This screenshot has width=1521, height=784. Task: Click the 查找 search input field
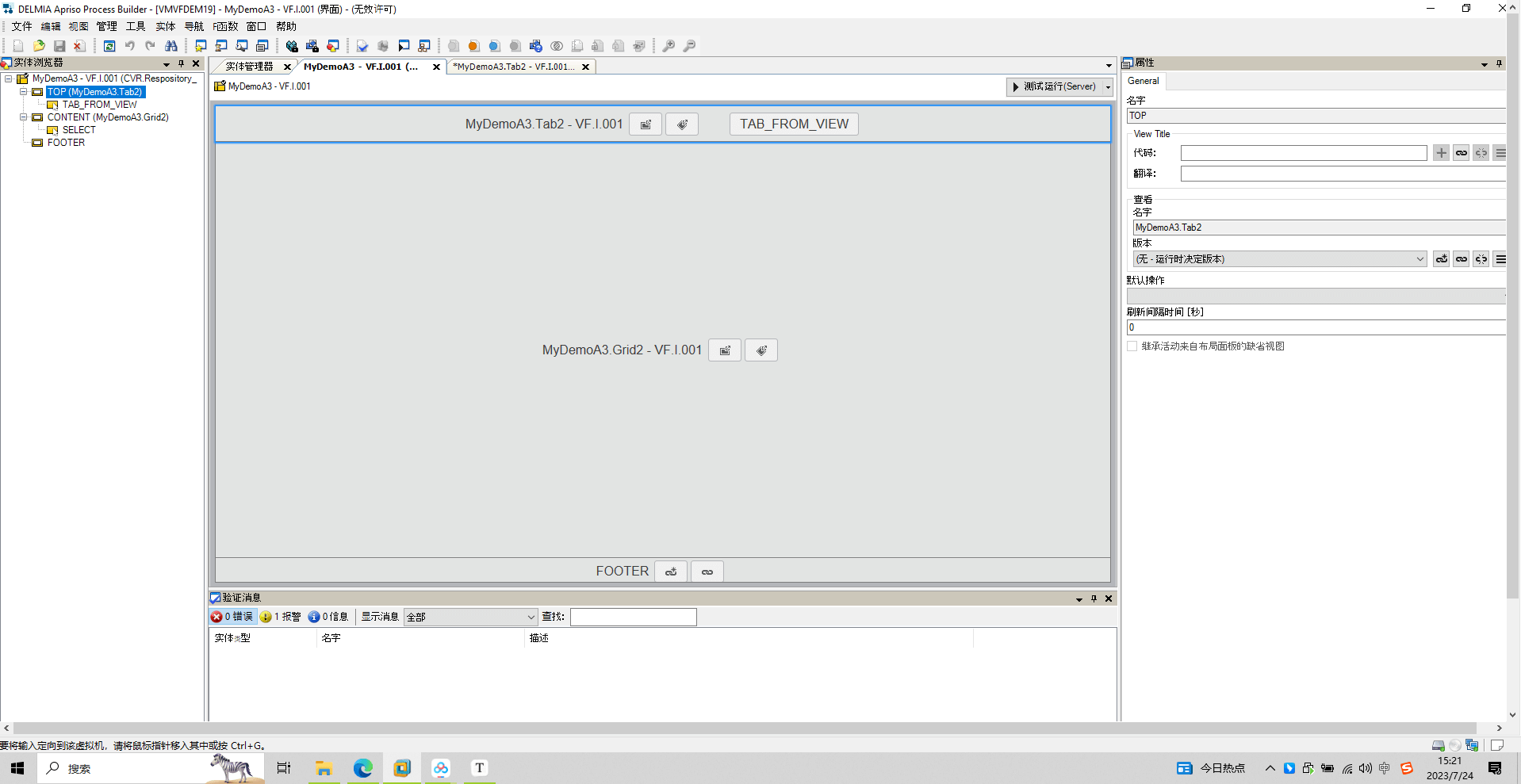[x=633, y=617]
